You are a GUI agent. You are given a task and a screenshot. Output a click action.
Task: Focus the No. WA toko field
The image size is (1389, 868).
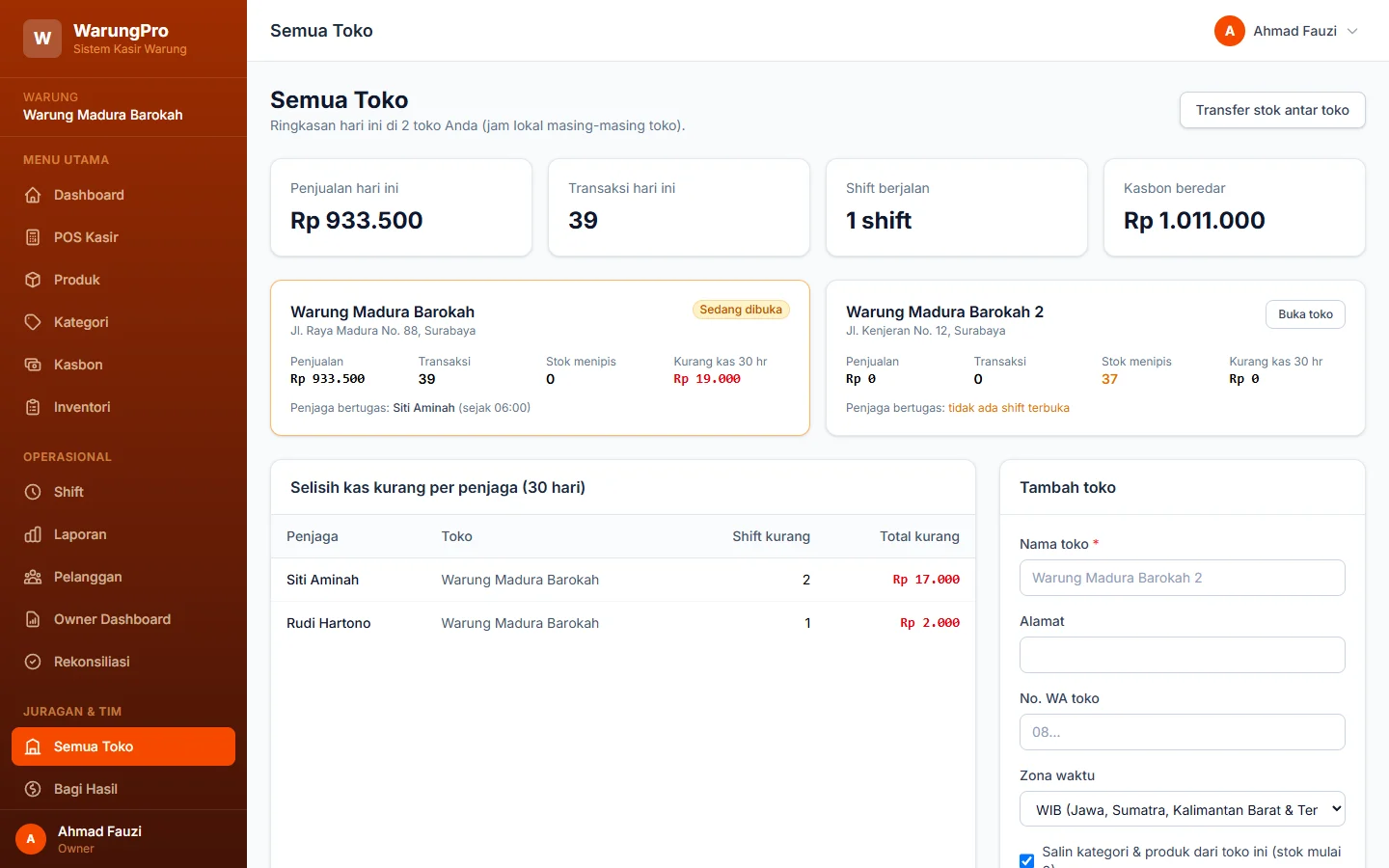pyautogui.click(x=1183, y=732)
